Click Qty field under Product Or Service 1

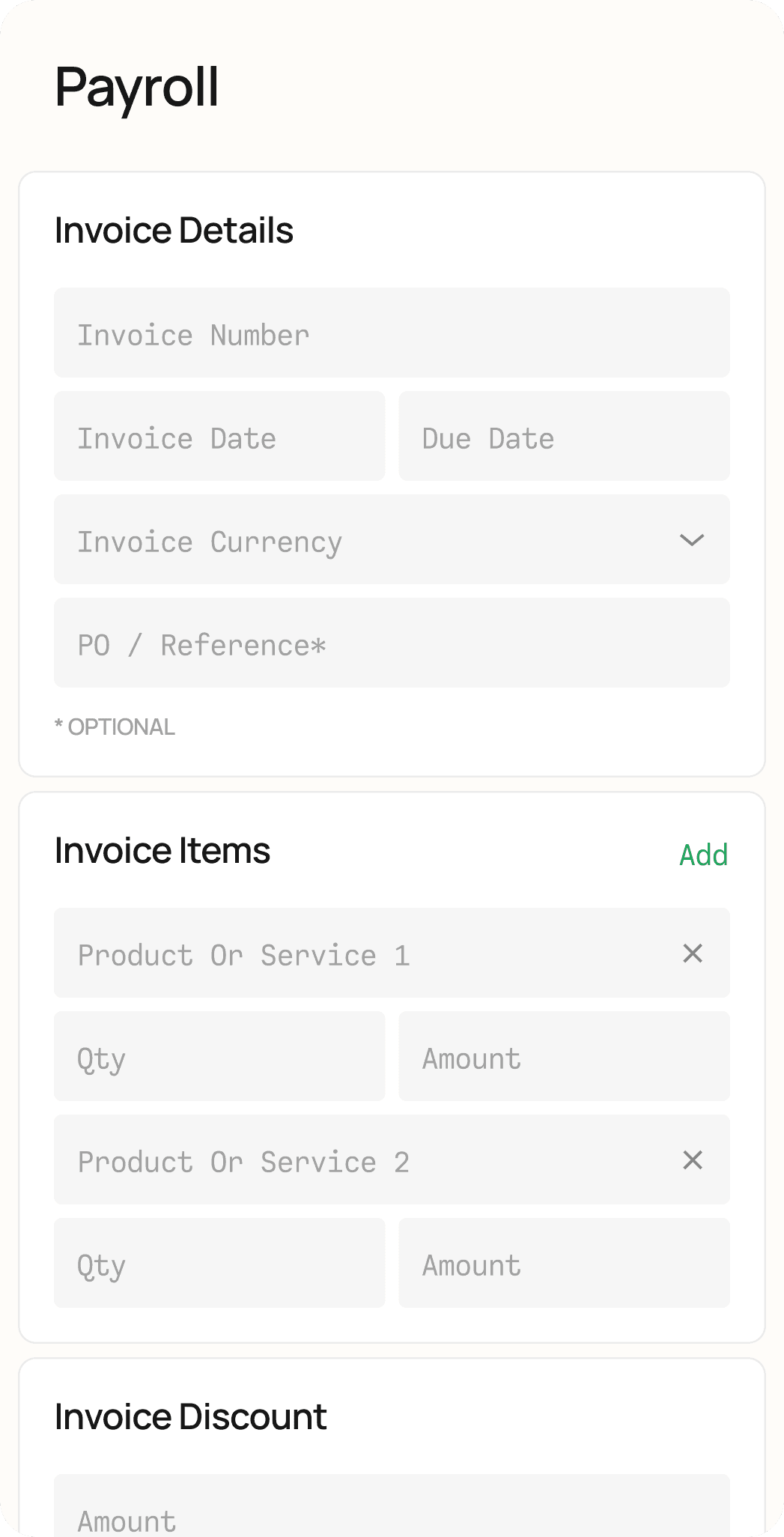pyautogui.click(x=219, y=1057)
